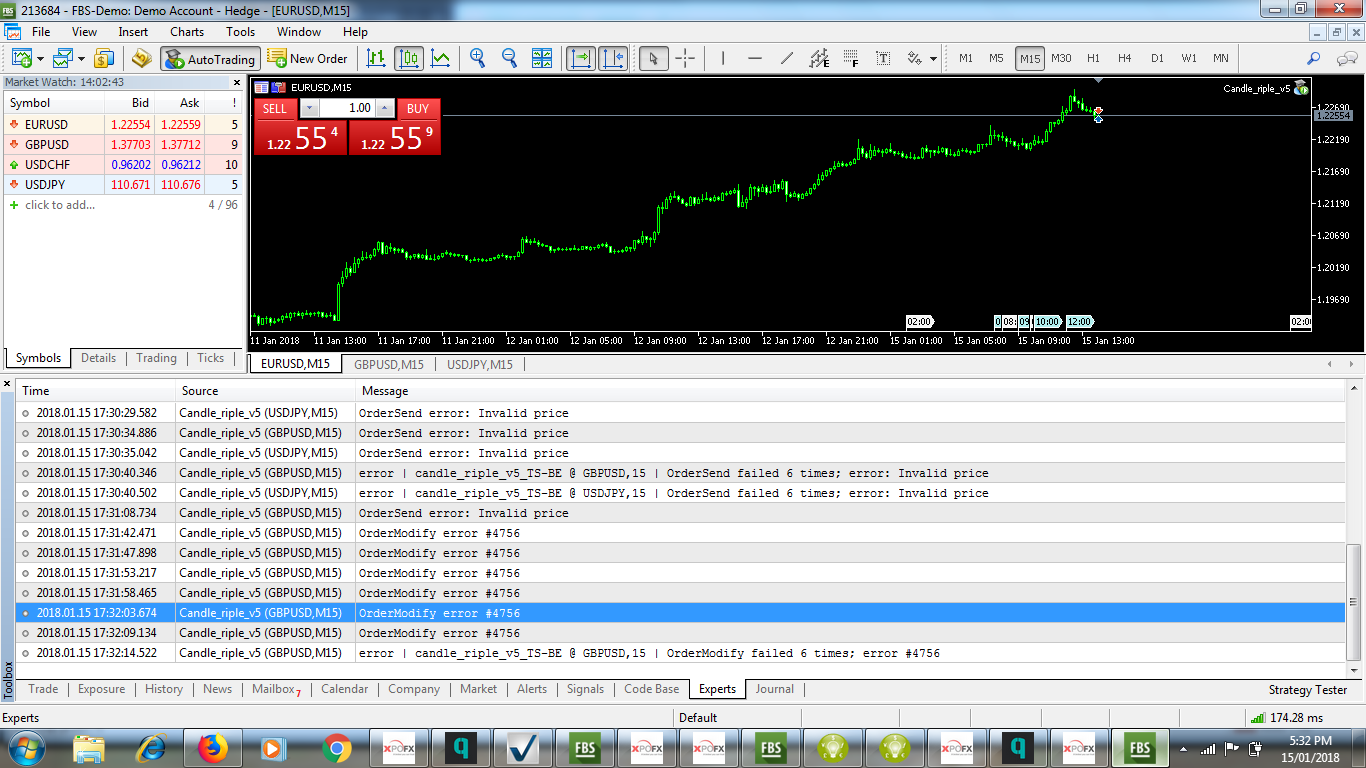Tile windows with the grid icon
1366x768 pixels.
pos(542,58)
